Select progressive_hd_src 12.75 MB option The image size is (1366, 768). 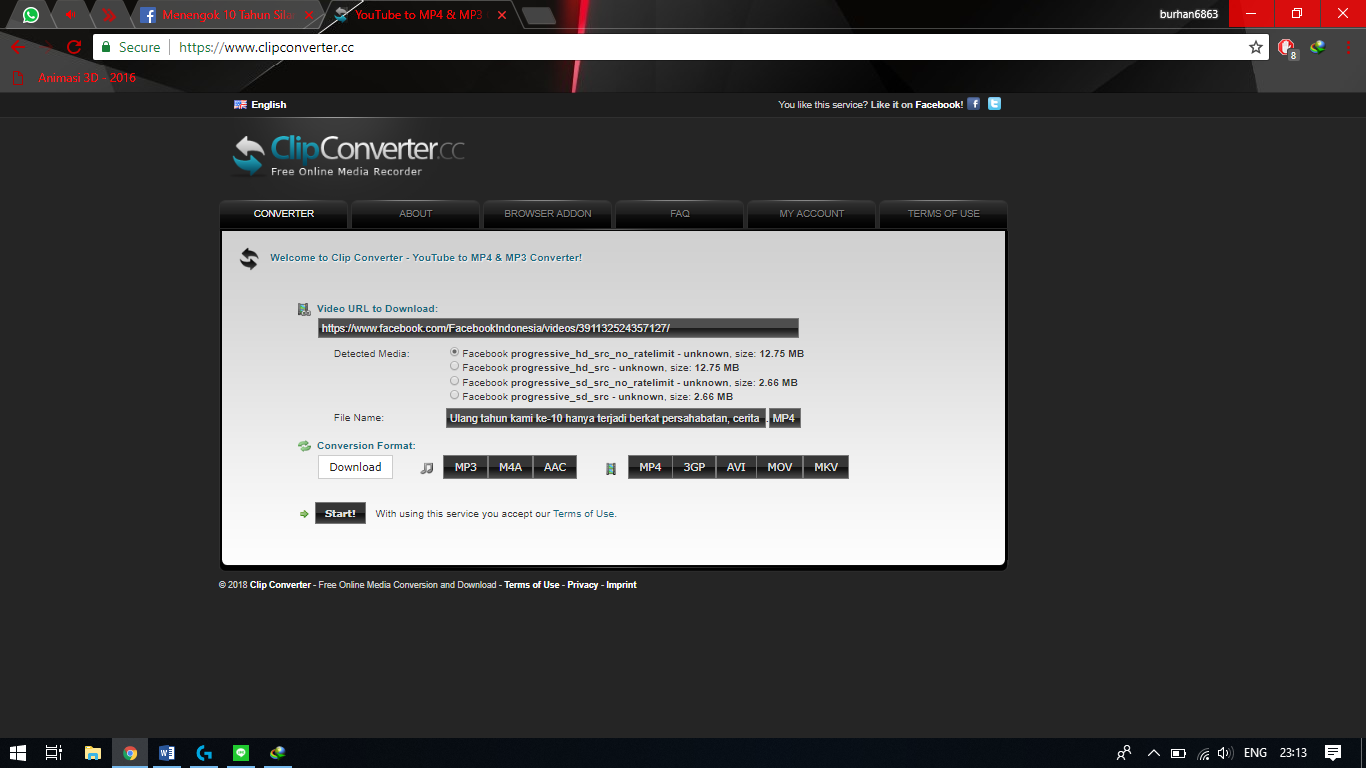455,367
